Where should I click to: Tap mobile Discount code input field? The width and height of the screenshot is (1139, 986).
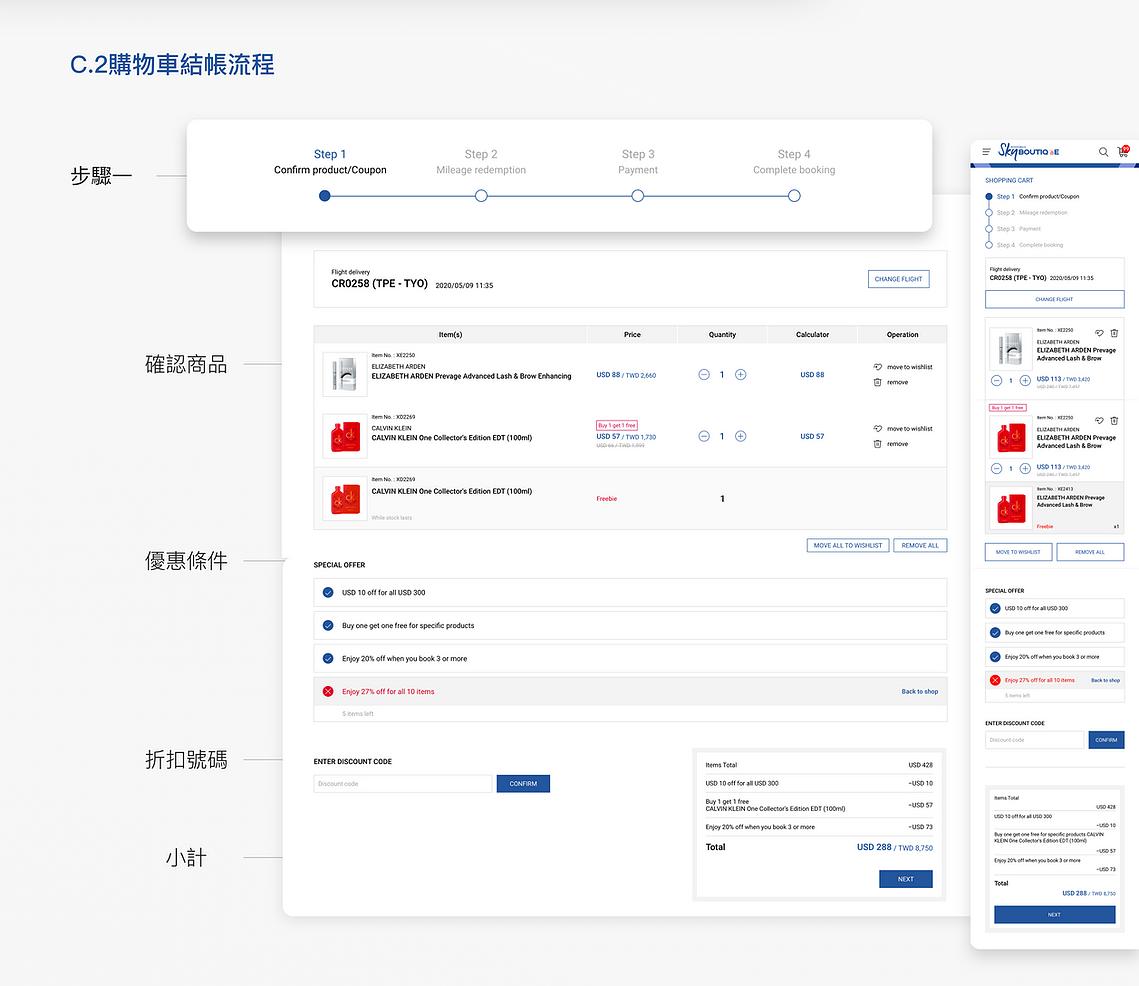pos(1034,740)
